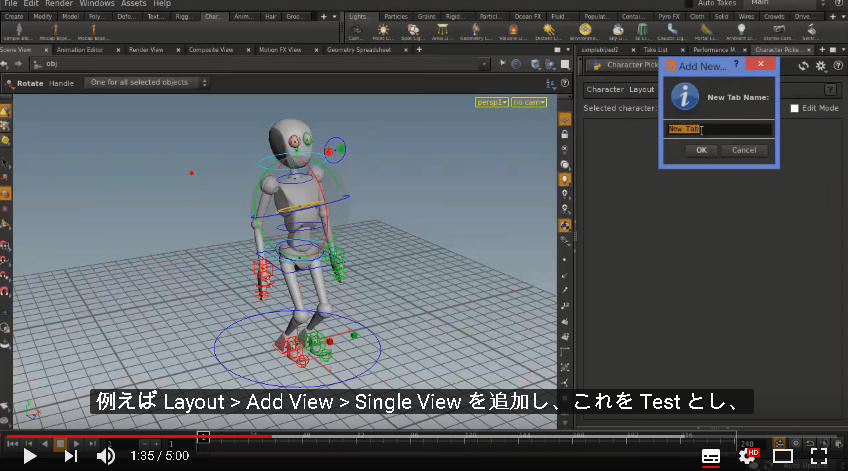
Task: Open the left shelf set options arrow
Action: pyautogui.click(x=334, y=17)
